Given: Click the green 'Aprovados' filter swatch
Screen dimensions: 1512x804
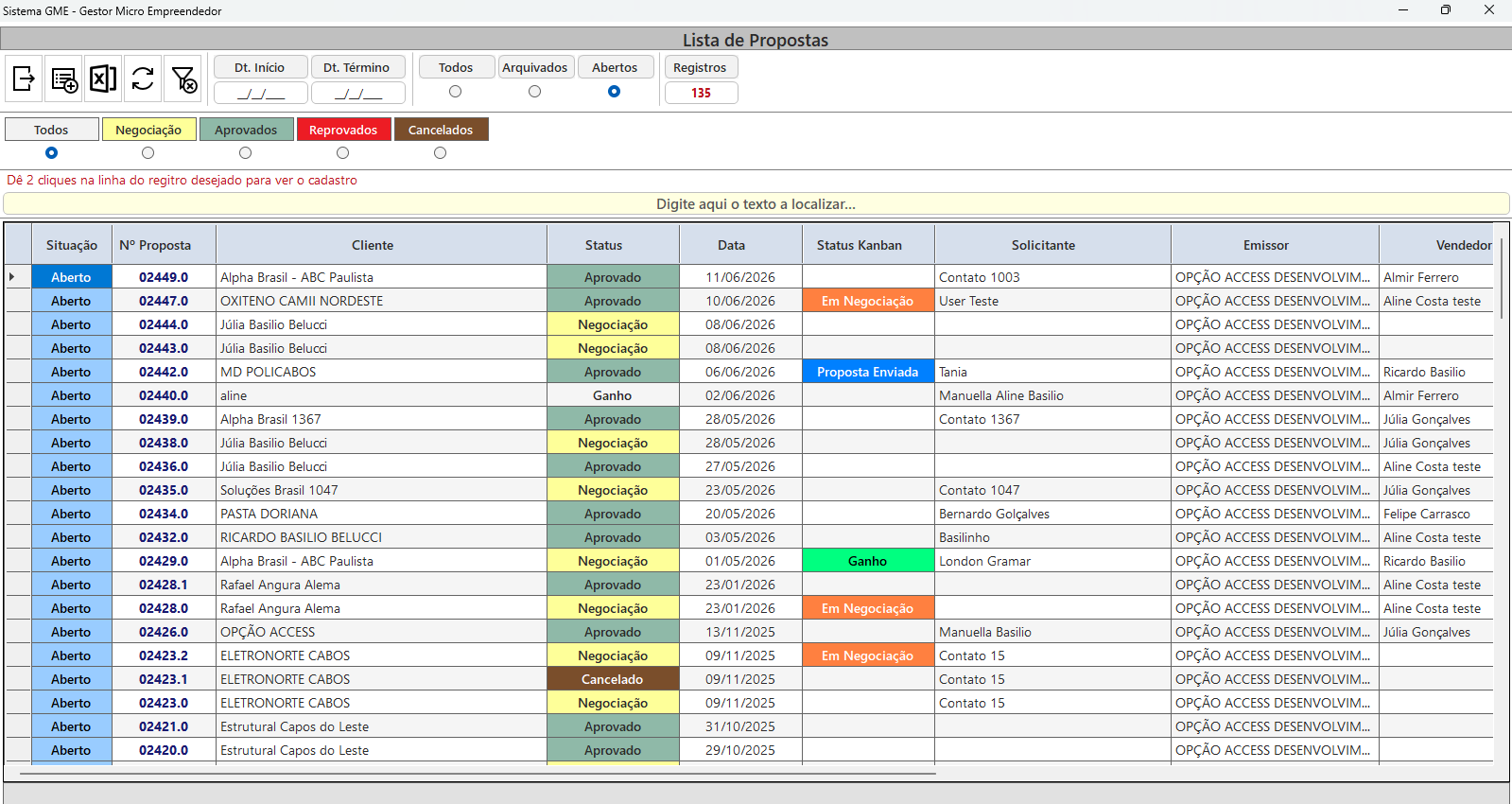Looking at the screenshot, I should 246,130.
